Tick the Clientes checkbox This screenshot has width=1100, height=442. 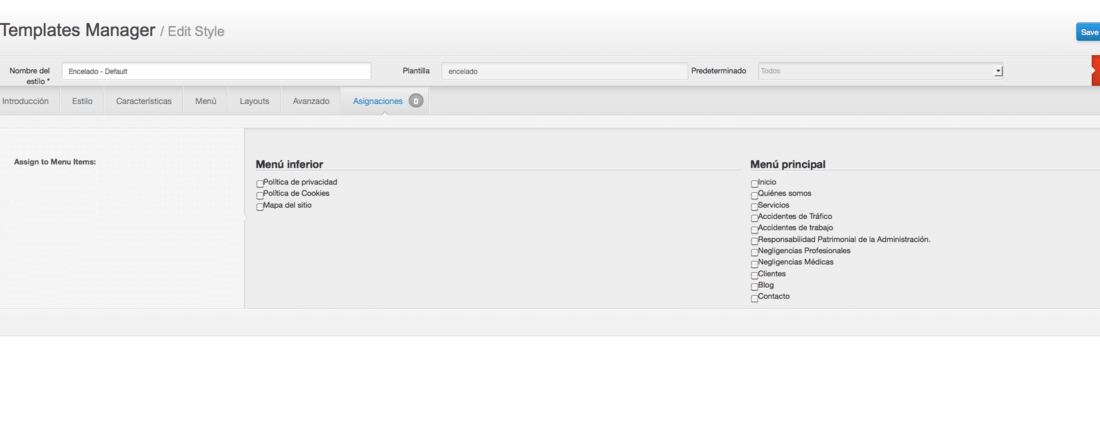[x=755, y=276]
